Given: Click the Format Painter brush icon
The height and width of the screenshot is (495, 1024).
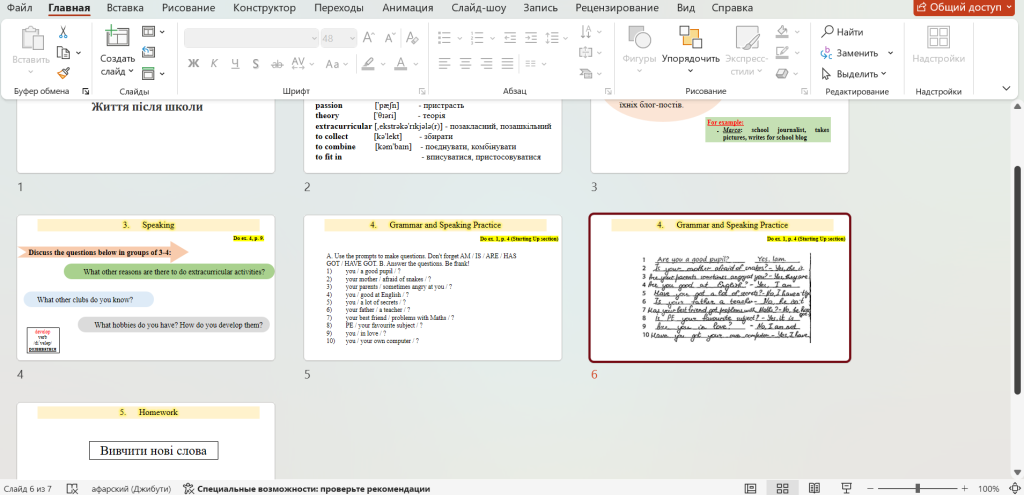Looking at the screenshot, I should [x=63, y=72].
